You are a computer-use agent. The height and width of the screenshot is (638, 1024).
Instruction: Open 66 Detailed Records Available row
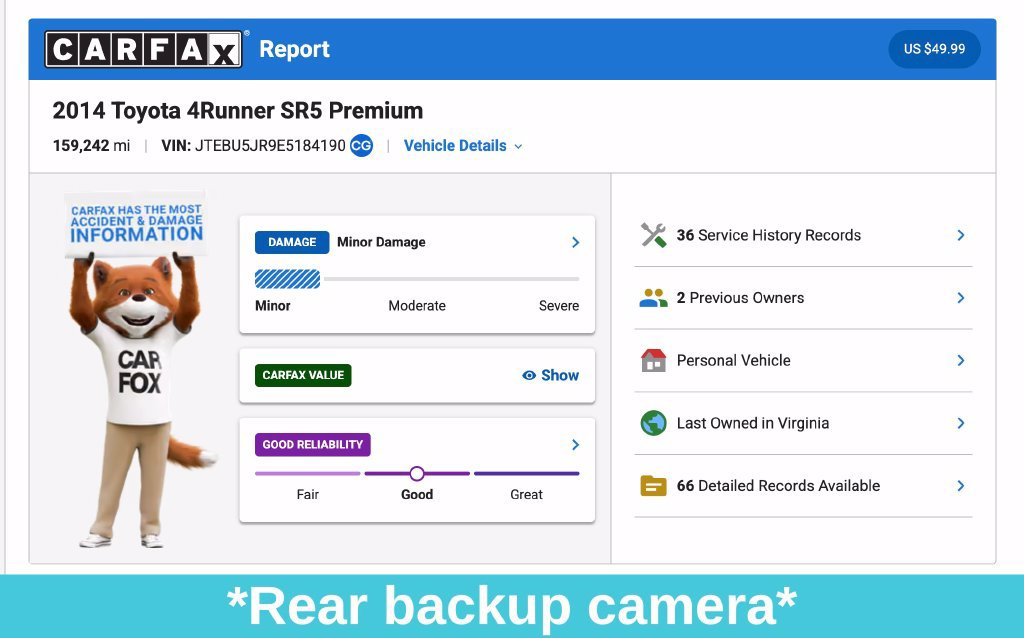tap(803, 486)
